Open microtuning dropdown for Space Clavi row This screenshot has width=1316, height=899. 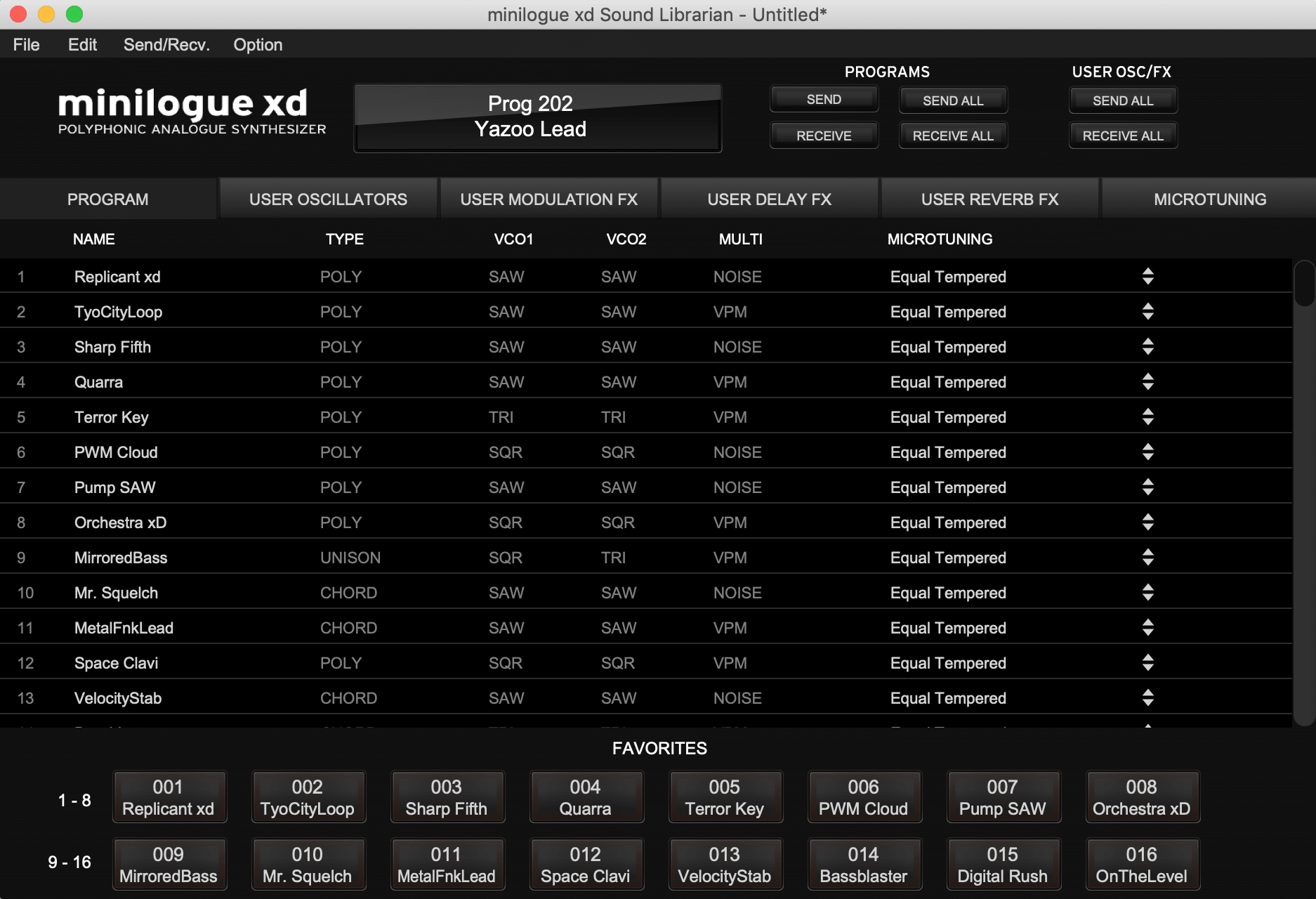pyautogui.click(x=1147, y=663)
